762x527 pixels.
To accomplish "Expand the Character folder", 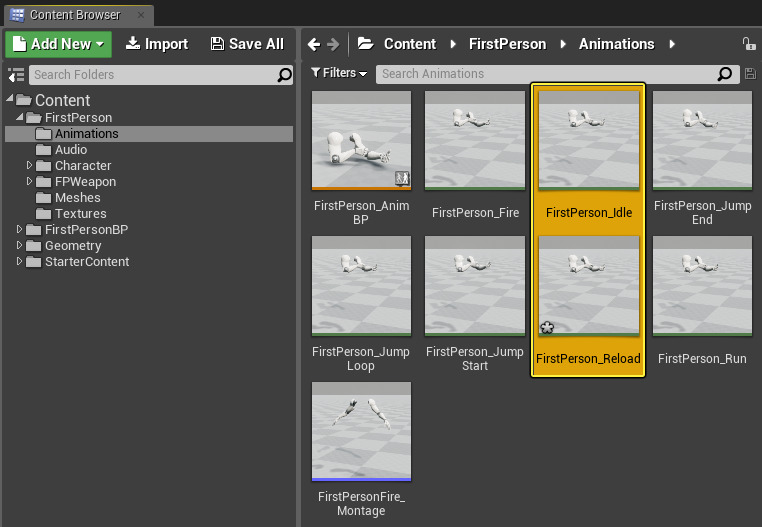I will [30, 166].
